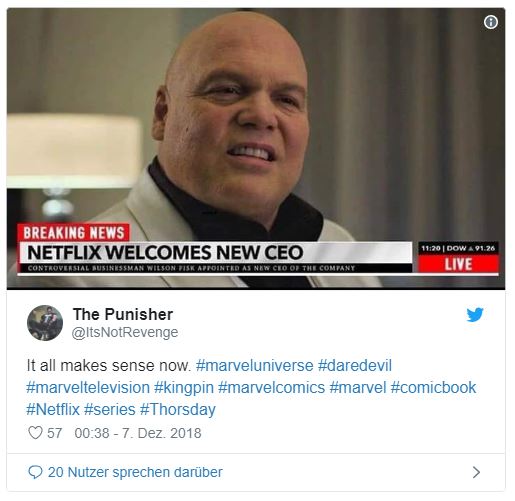This screenshot has width=515, height=501.
Task: Click The Punisher display name
Action: [123, 314]
